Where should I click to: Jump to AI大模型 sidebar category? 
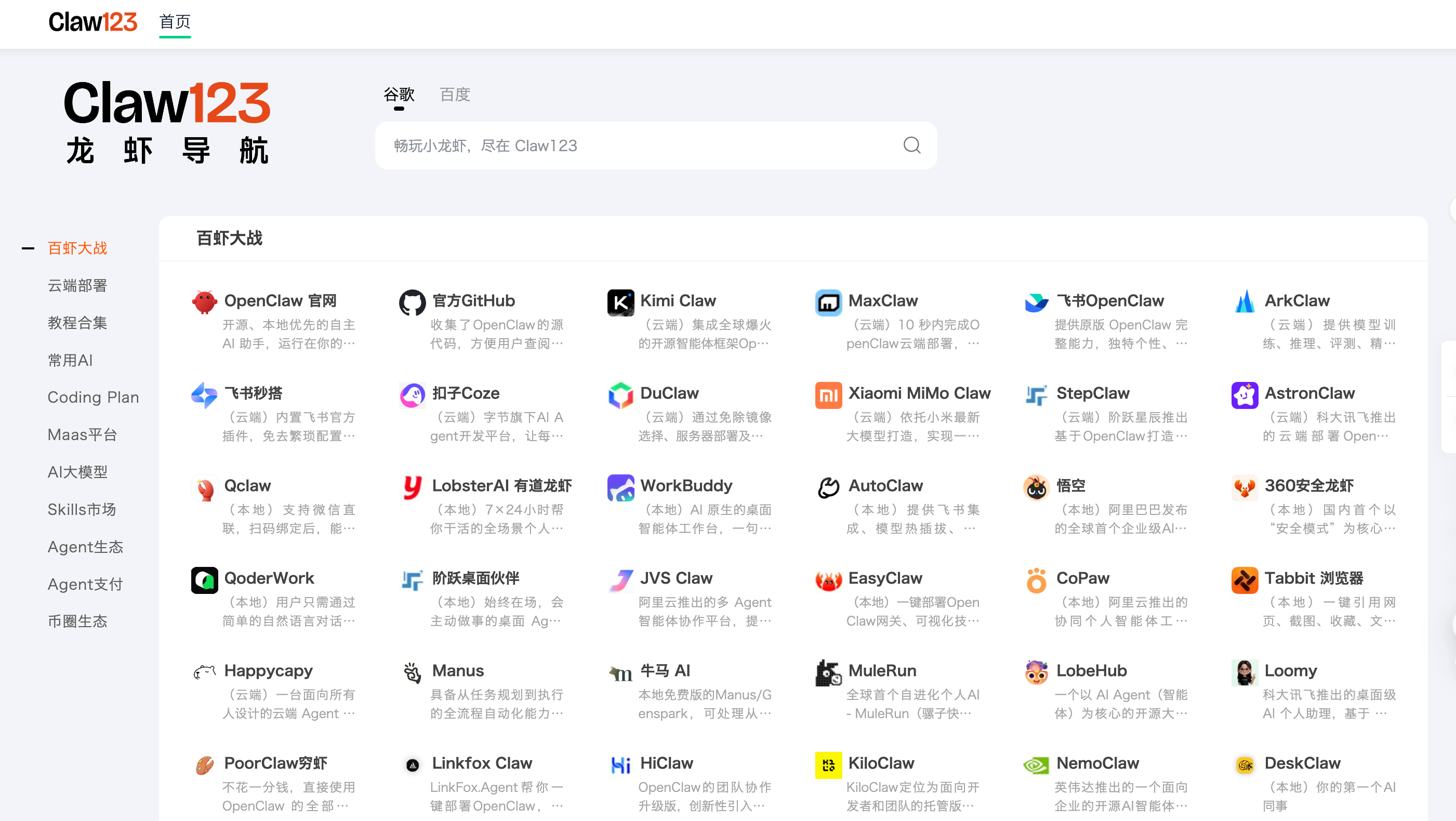77,472
